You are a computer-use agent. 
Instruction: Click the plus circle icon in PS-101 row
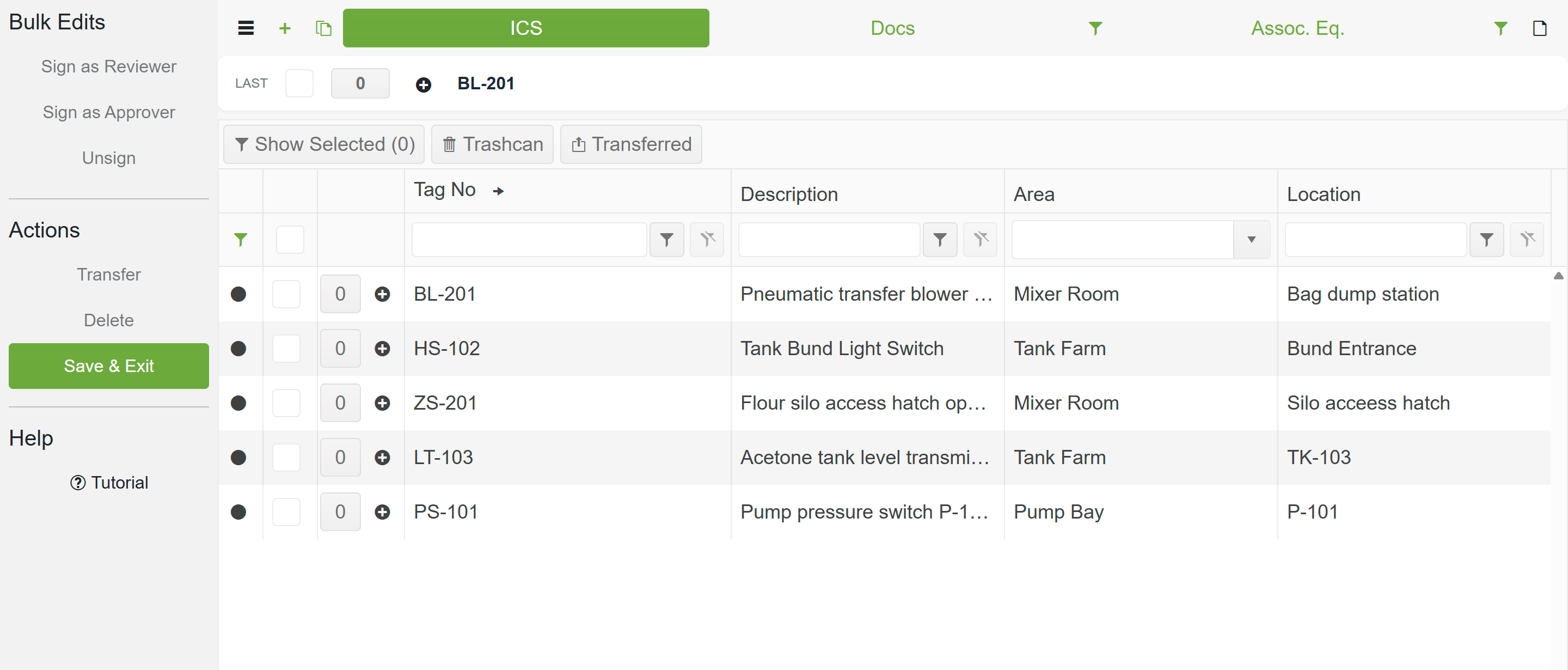click(382, 512)
